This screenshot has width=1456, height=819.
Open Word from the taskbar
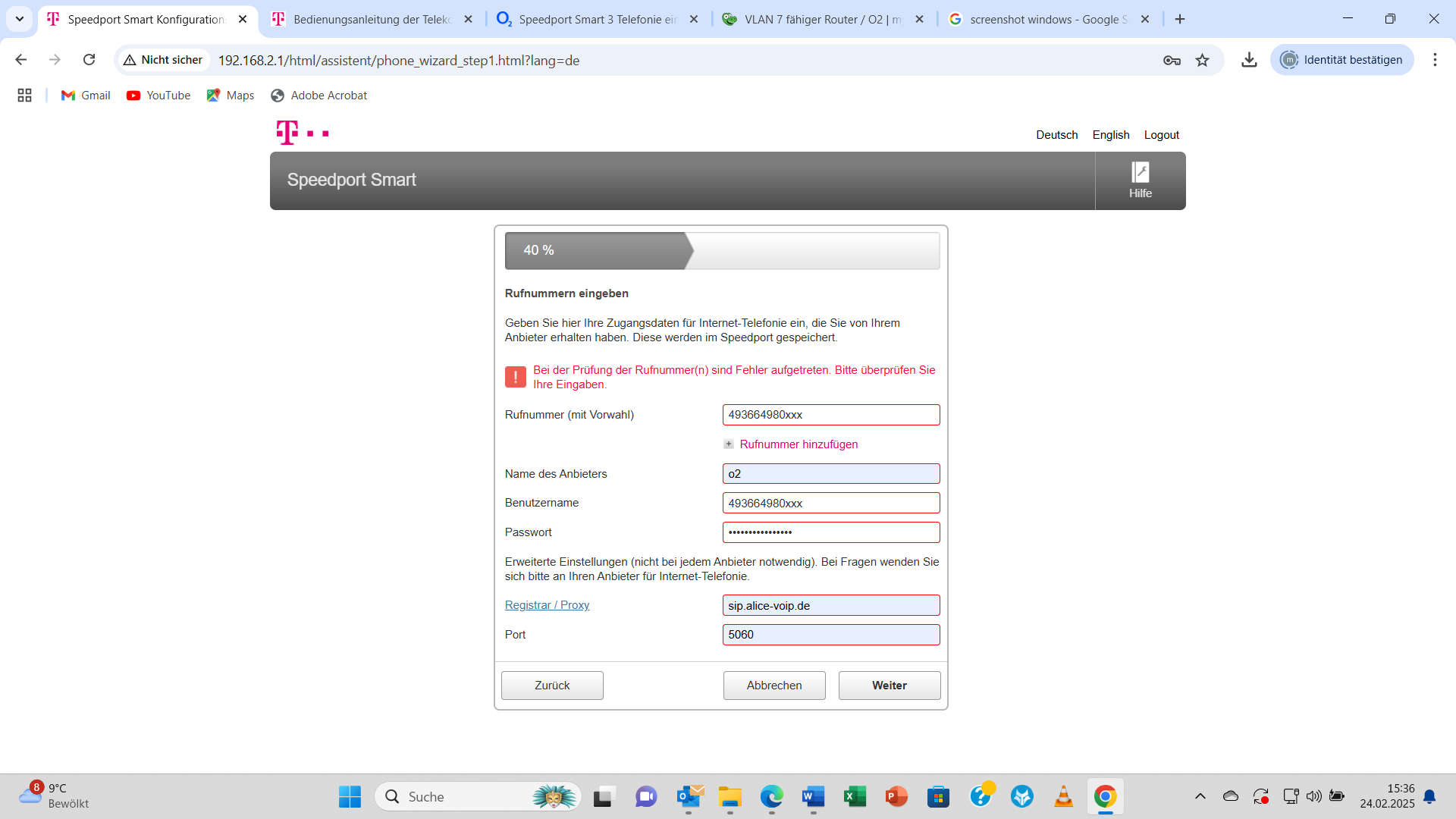tap(813, 796)
